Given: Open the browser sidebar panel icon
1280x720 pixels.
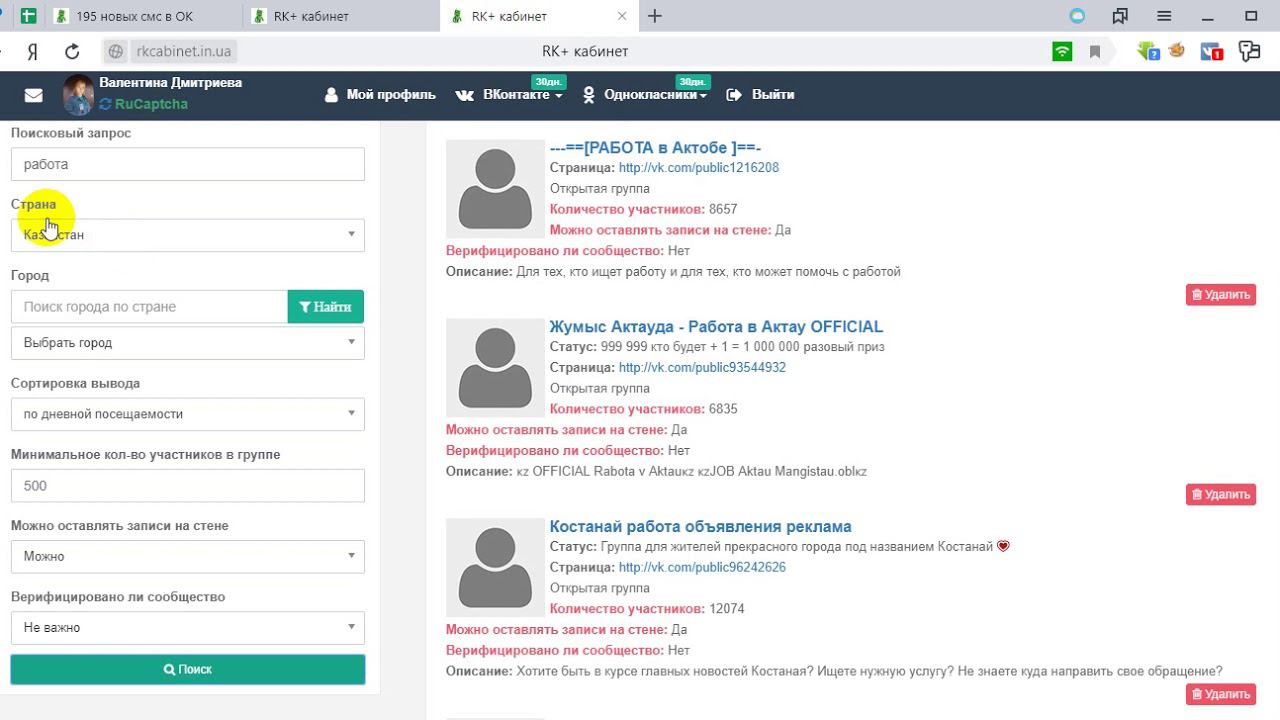Looking at the screenshot, I should [1120, 16].
